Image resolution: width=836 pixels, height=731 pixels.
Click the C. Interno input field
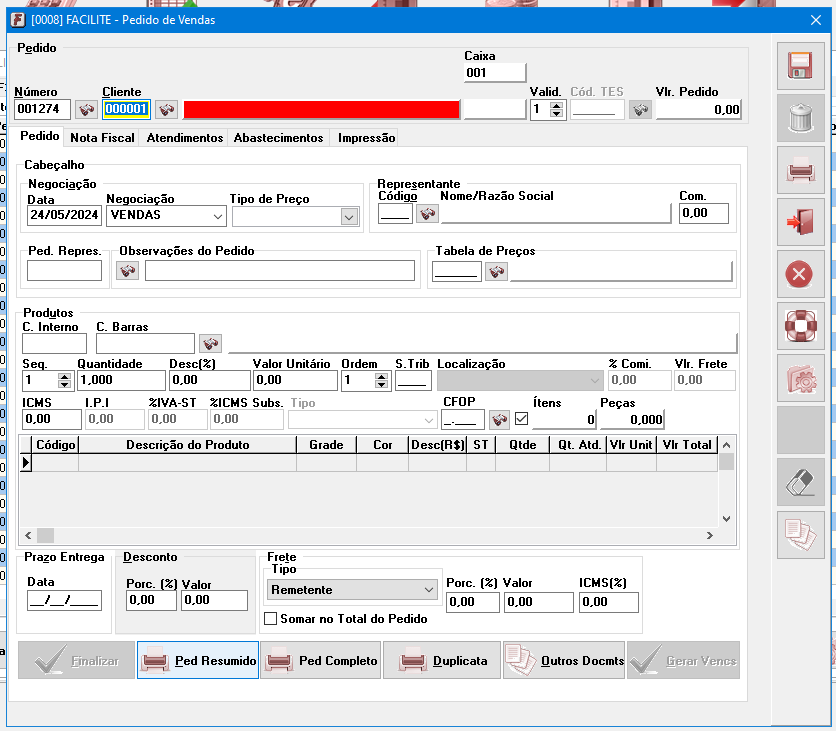coord(54,343)
